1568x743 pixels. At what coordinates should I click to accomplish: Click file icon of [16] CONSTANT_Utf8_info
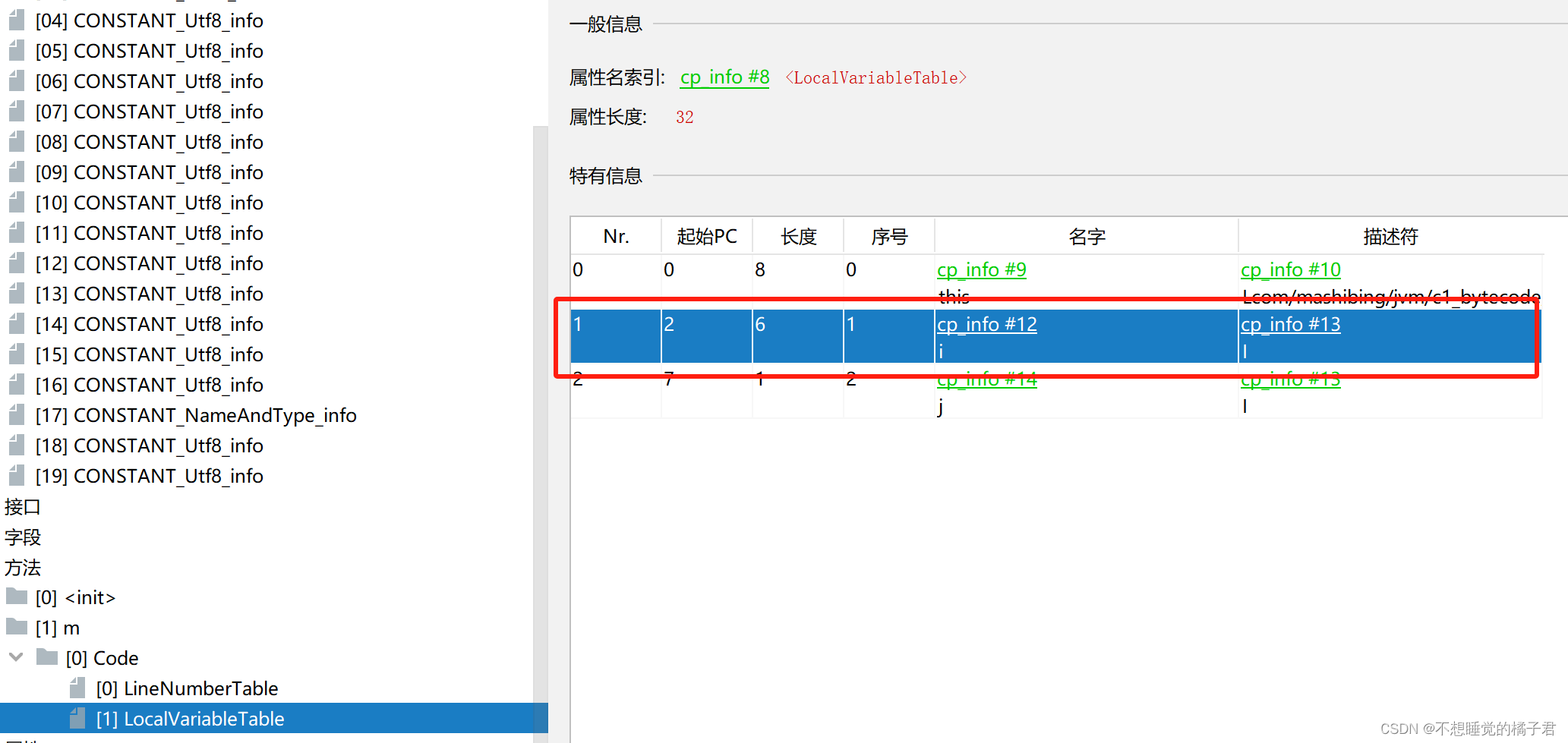click(x=17, y=385)
